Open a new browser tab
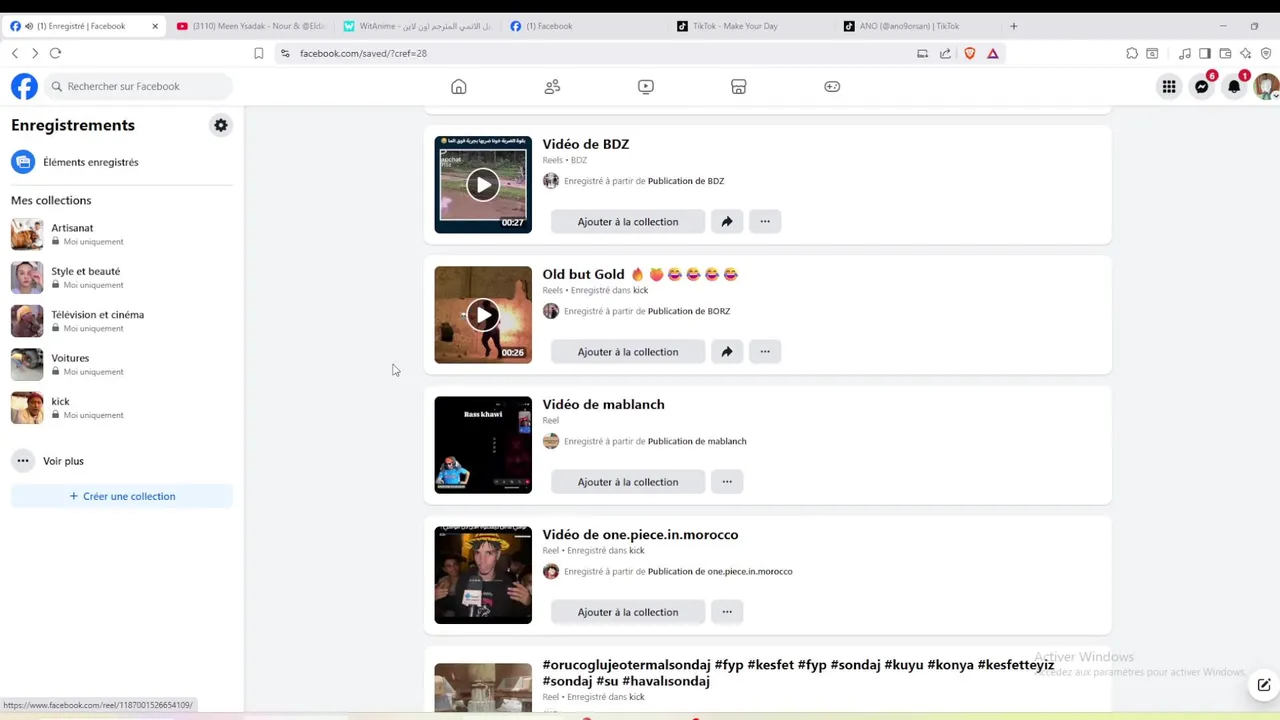This screenshot has width=1280, height=720. [x=1013, y=26]
